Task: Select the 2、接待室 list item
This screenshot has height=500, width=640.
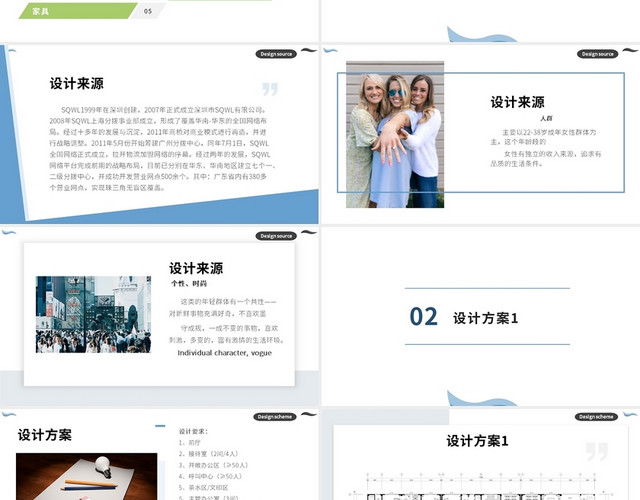Action: [208, 454]
